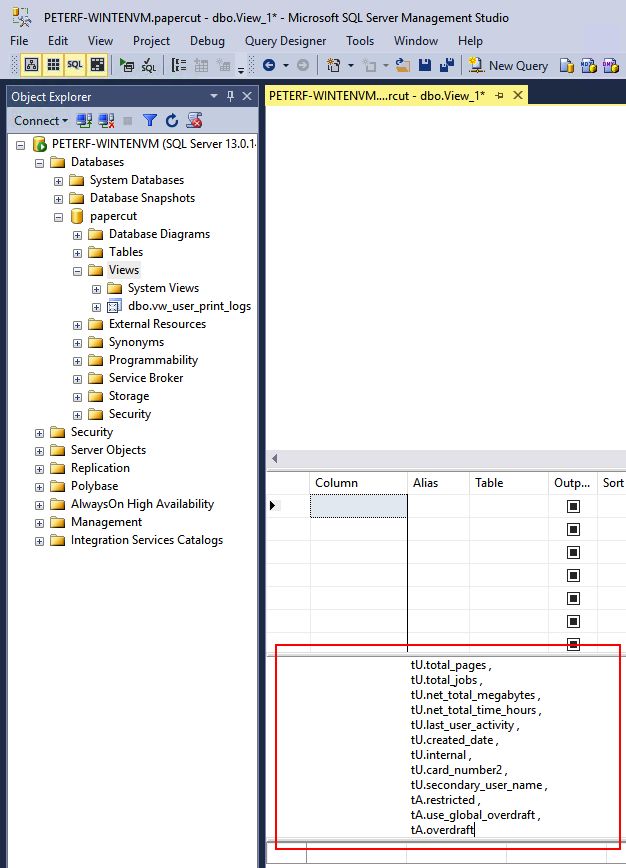Image resolution: width=626 pixels, height=868 pixels.
Task: Close the Object Explorer panel
Action: point(247,96)
